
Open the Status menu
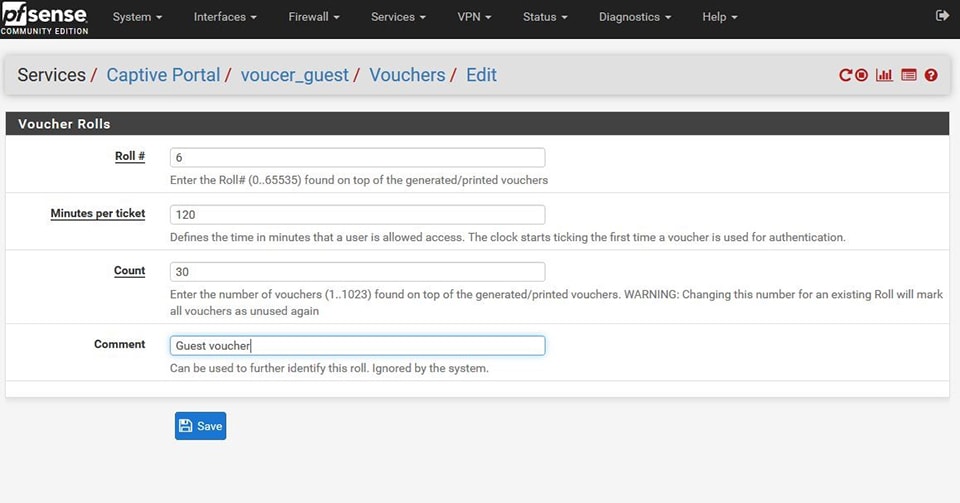click(x=545, y=17)
